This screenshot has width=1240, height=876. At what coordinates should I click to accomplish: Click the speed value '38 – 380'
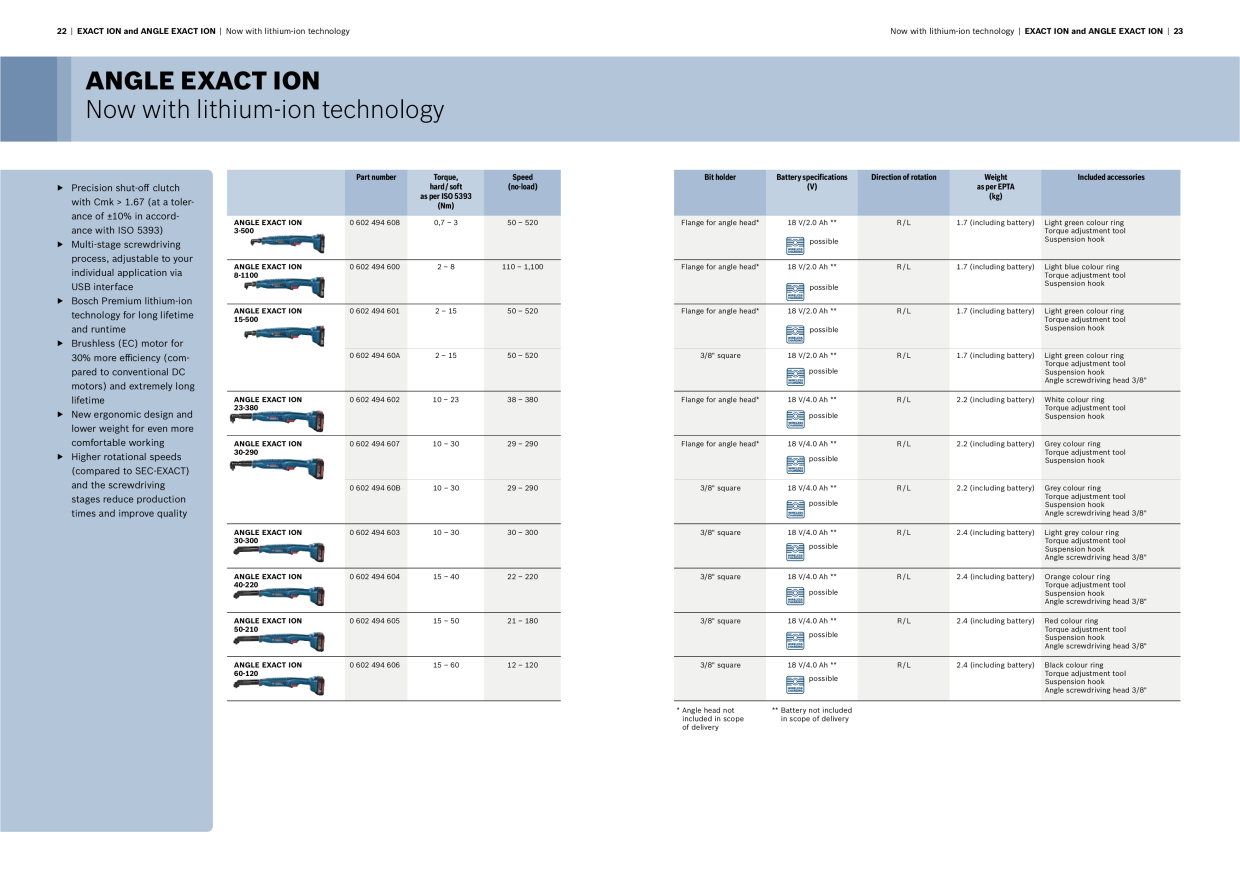(522, 400)
